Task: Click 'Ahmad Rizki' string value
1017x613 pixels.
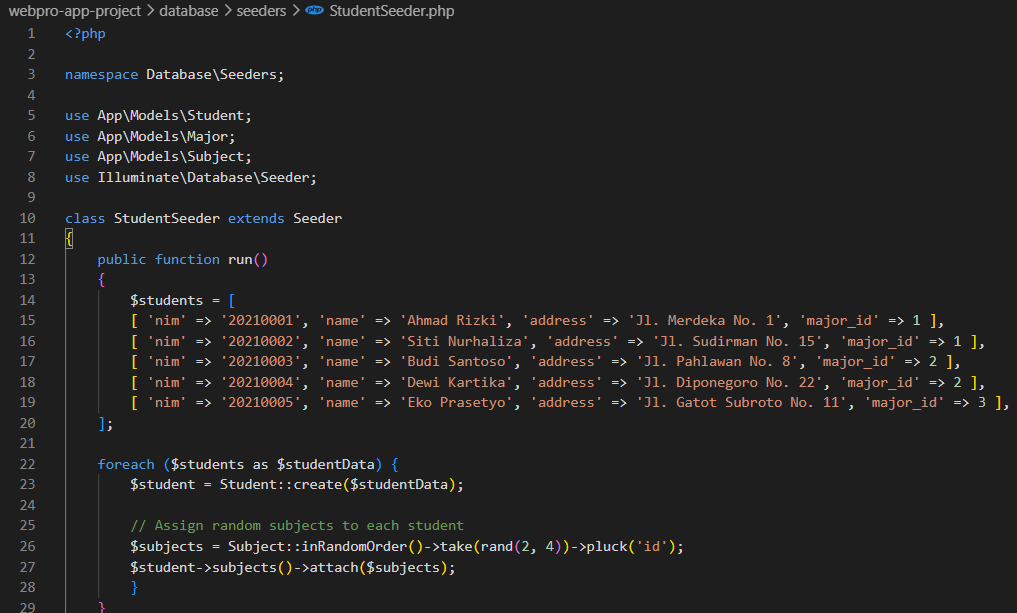Action: tap(451, 320)
